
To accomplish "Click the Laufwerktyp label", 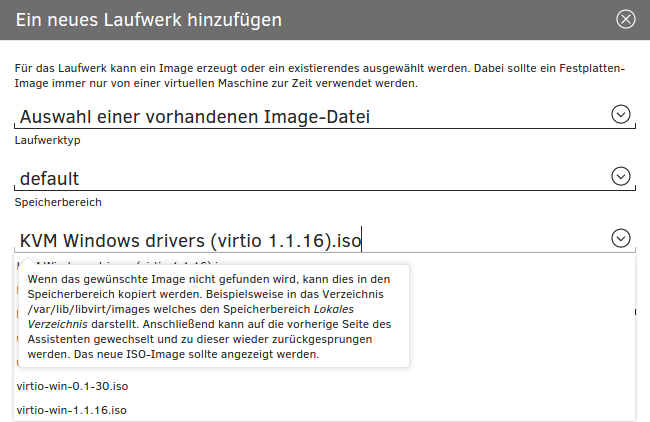I will [x=47, y=140].
